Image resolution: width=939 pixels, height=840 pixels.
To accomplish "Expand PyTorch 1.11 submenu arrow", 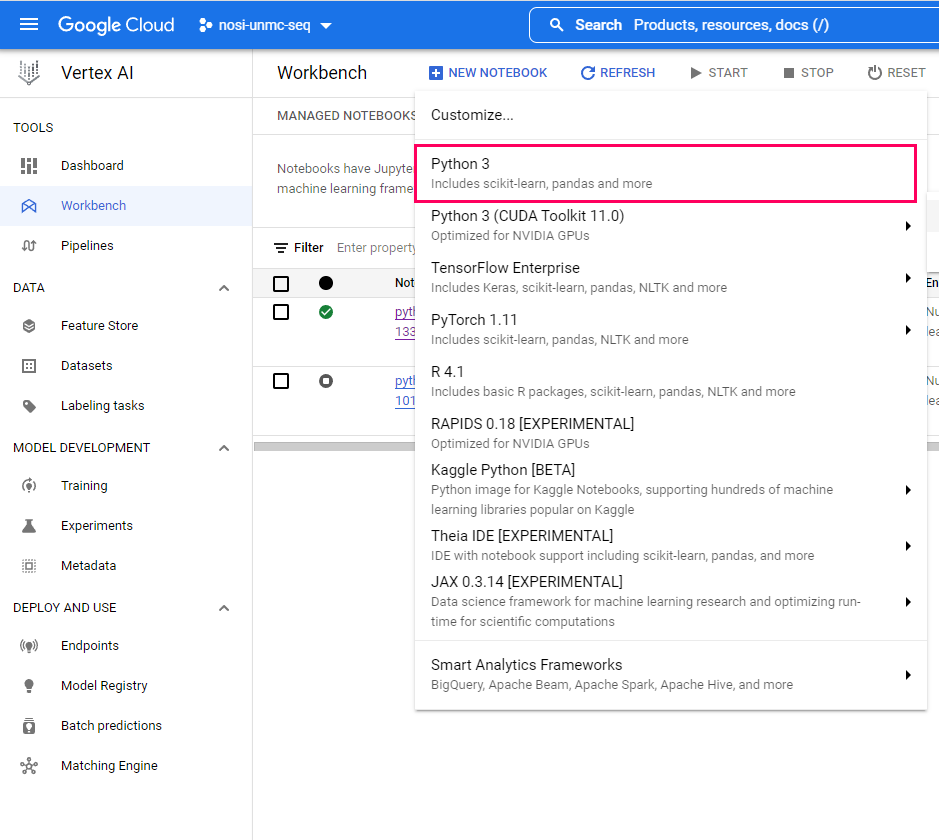I will click(x=908, y=330).
